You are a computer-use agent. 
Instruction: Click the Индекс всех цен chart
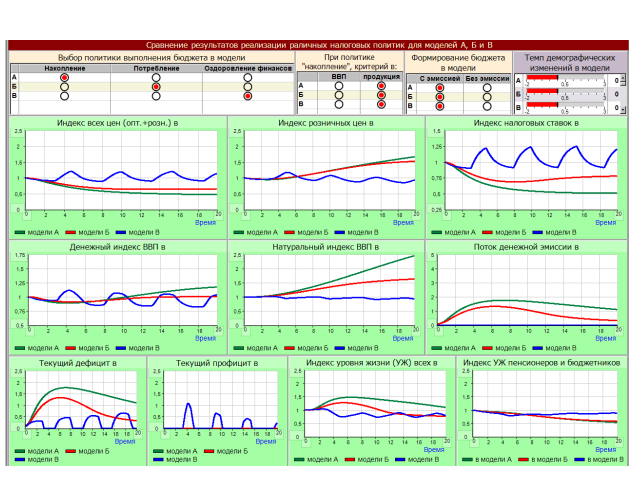pos(118,170)
